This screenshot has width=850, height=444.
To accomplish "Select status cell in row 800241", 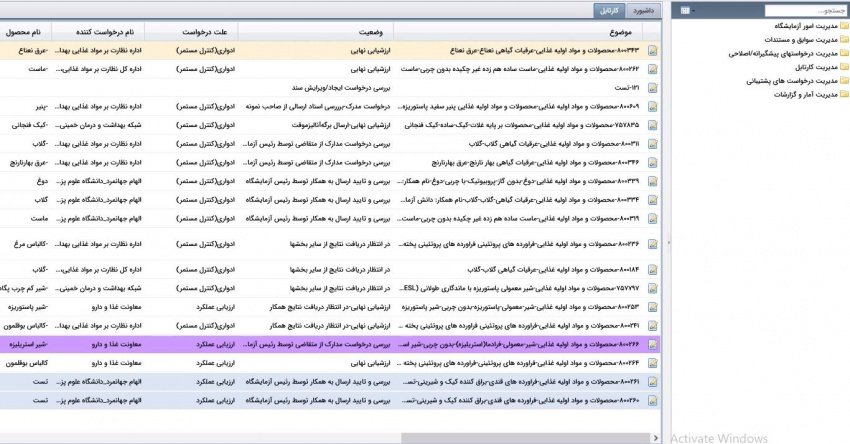I will (330, 326).
